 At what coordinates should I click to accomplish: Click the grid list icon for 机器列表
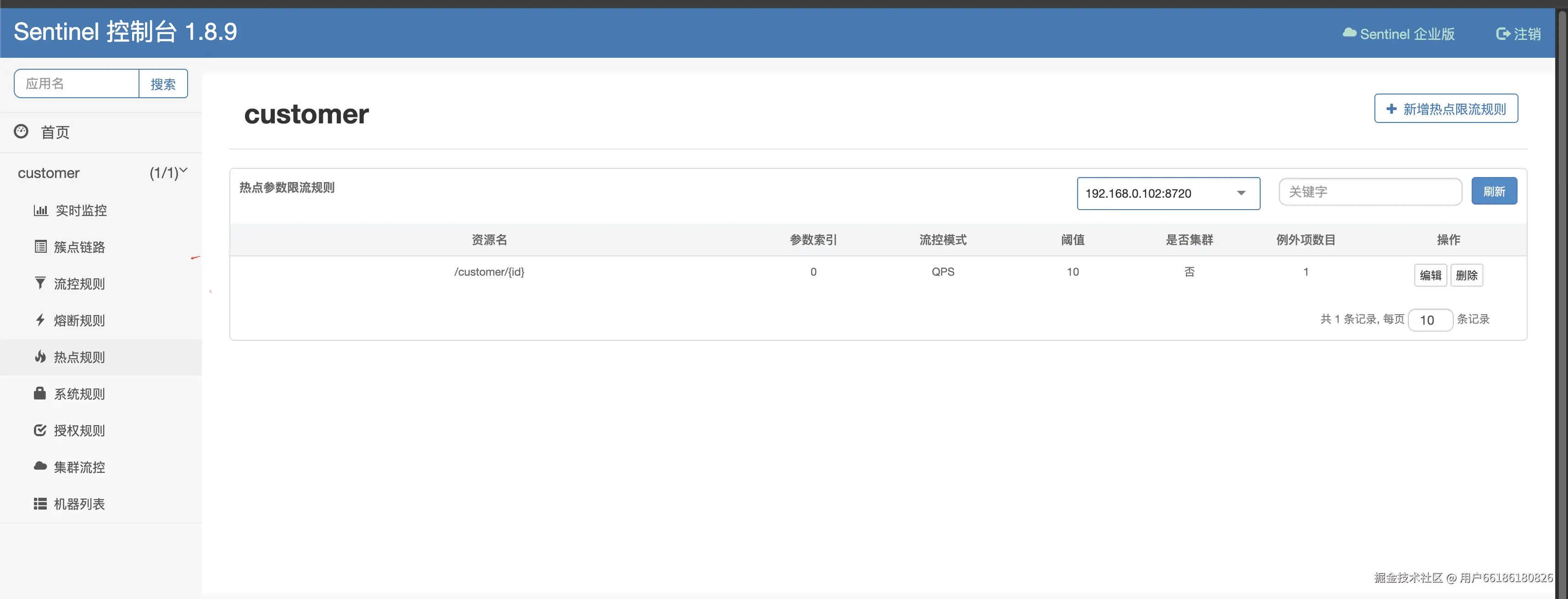pos(40,504)
